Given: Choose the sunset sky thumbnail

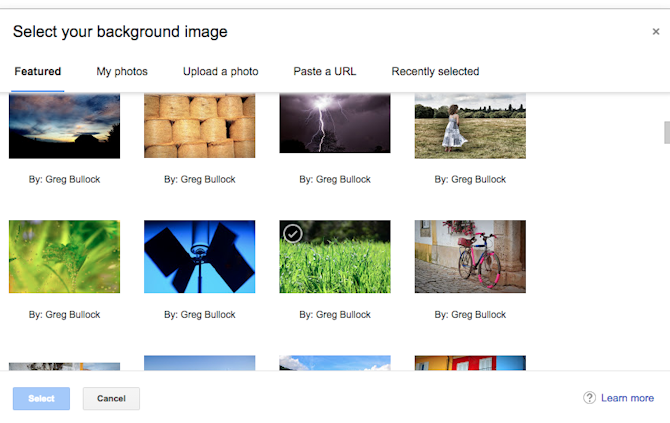Looking at the screenshot, I should coord(64,126).
